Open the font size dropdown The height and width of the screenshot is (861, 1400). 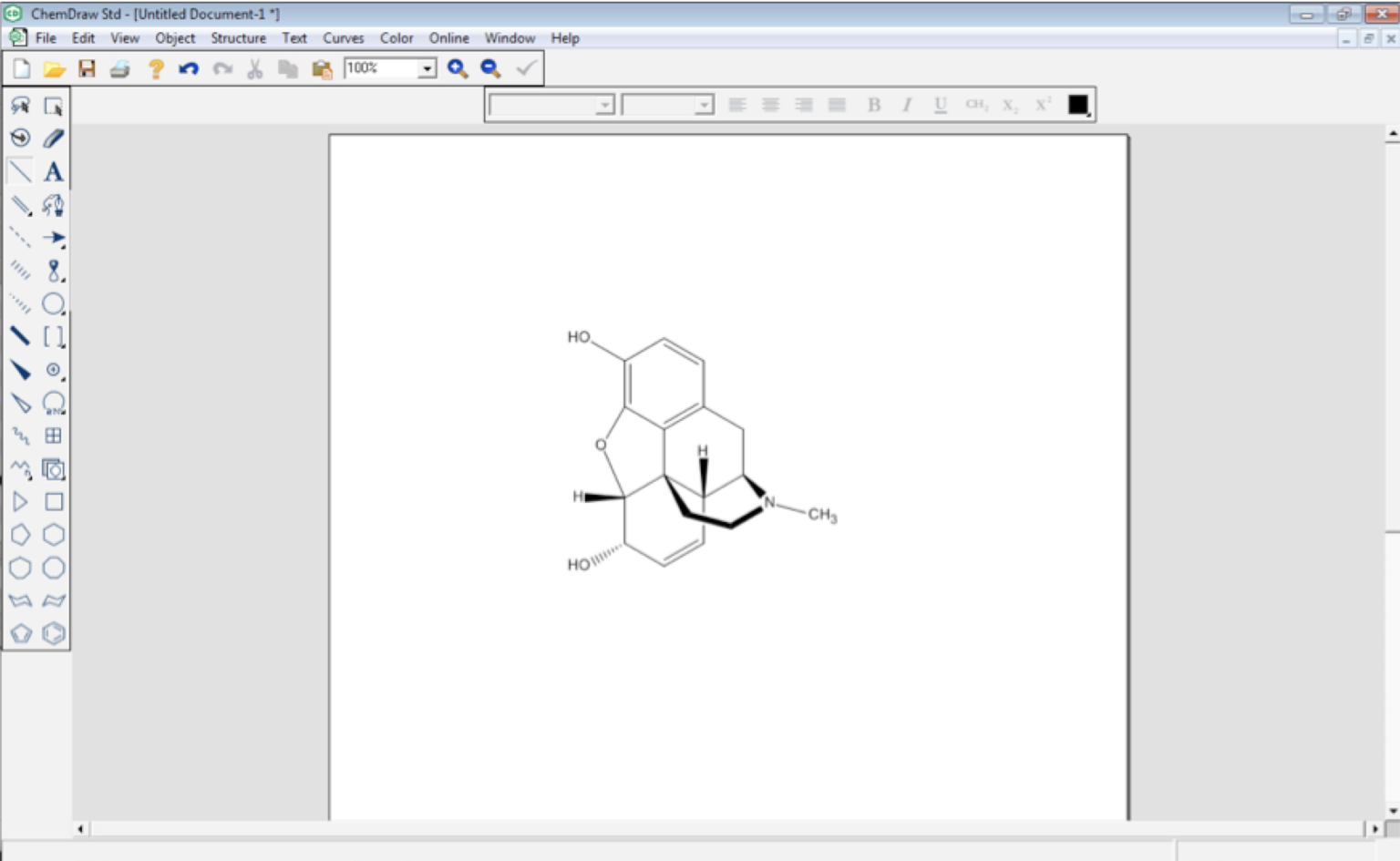pyautogui.click(x=702, y=105)
